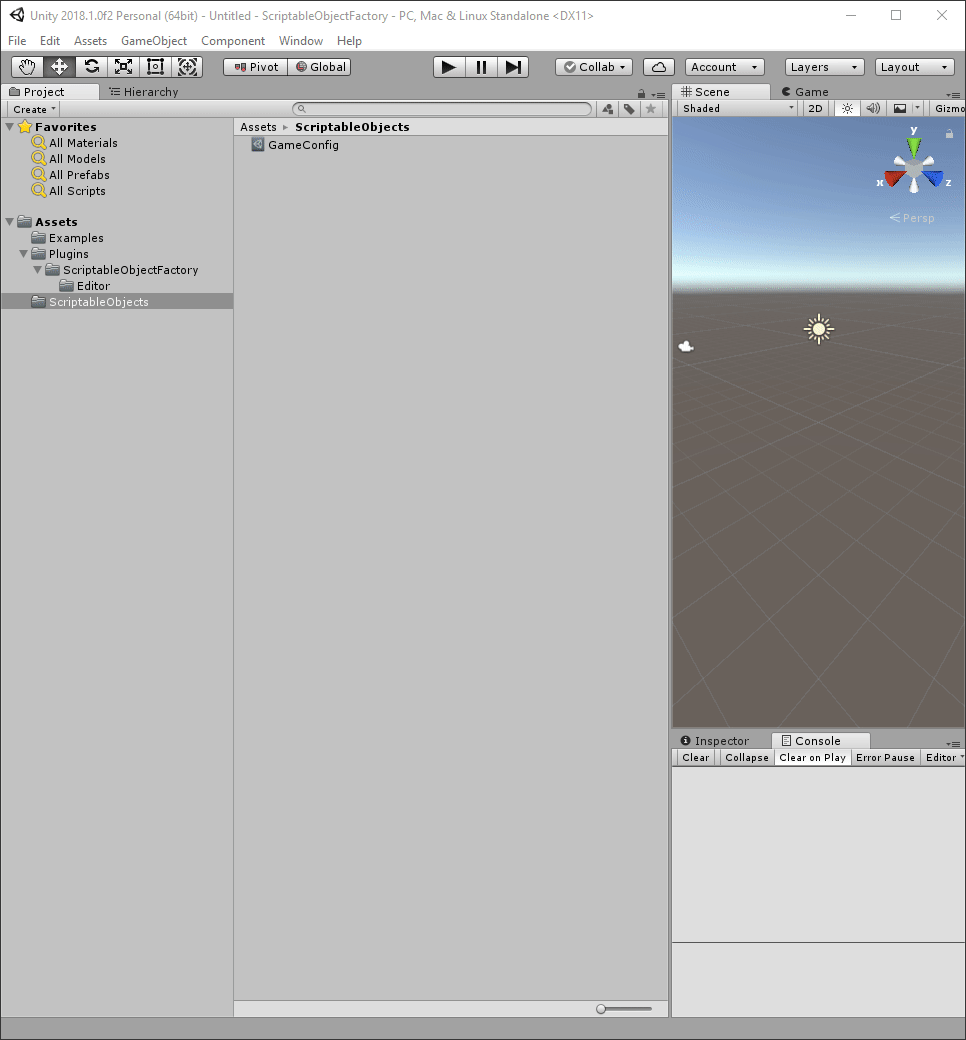Image resolution: width=966 pixels, height=1040 pixels.
Task: Select the Move tool
Action: 59,67
